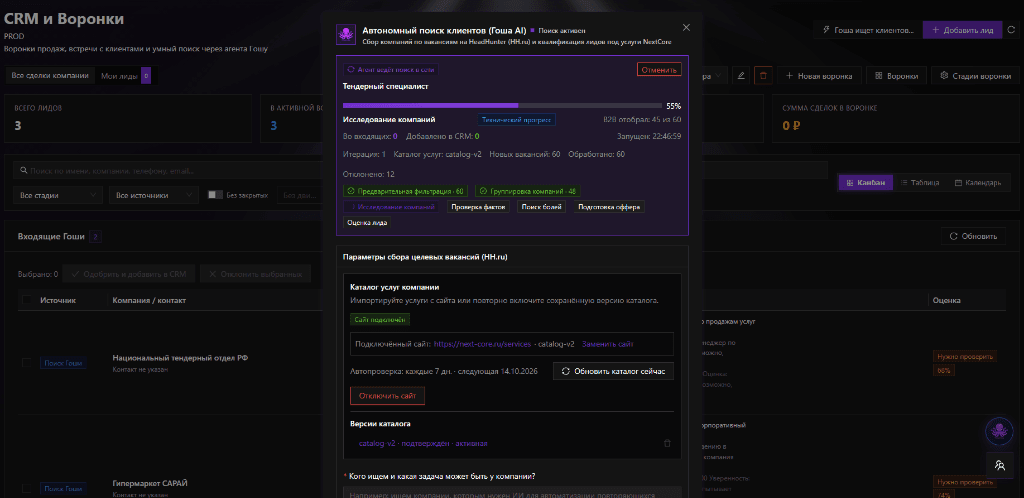Click the Входящие Гоши count badge 2
The height and width of the screenshot is (498, 1024).
coord(95,236)
